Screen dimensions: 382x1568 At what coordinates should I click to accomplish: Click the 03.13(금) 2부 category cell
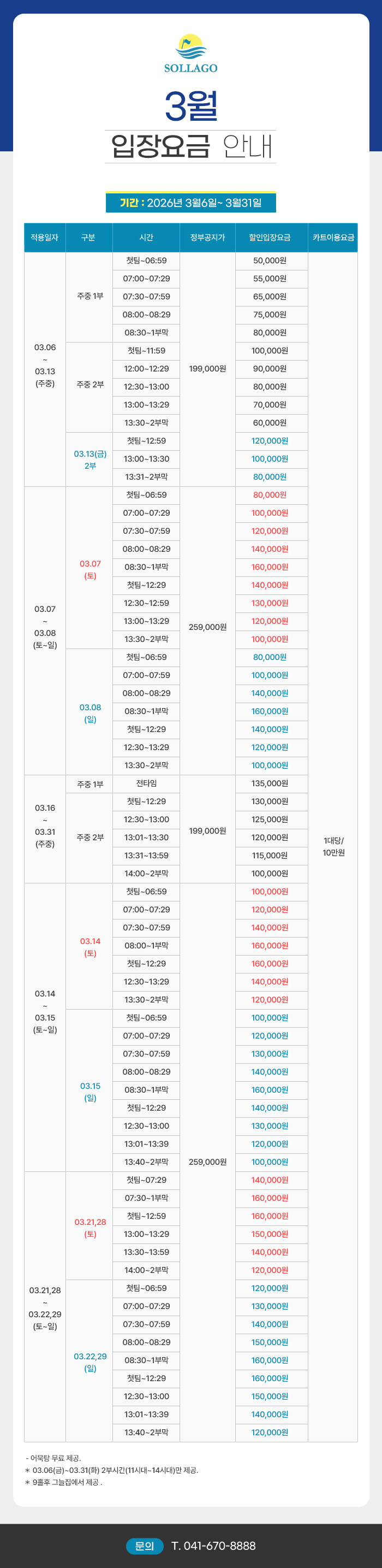coord(90,459)
